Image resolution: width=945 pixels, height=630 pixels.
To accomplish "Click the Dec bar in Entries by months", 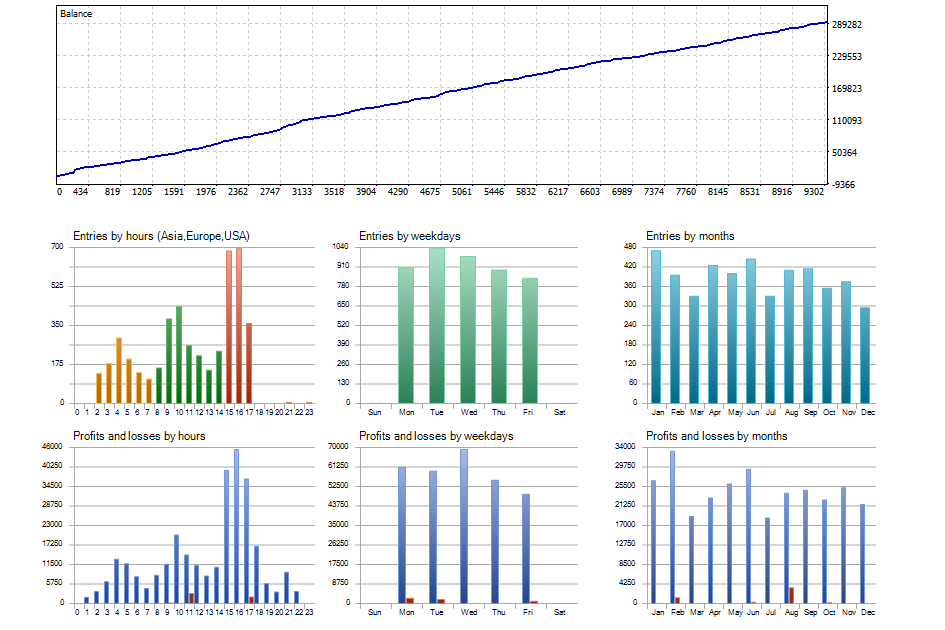I will point(865,355).
